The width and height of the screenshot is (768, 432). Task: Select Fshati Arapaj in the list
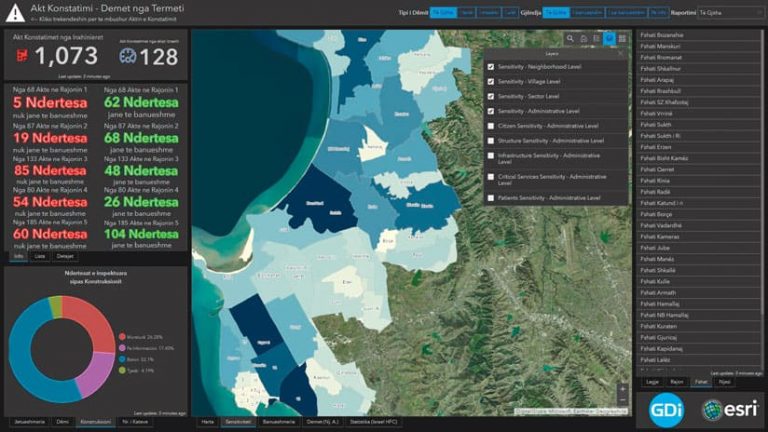tap(699, 80)
